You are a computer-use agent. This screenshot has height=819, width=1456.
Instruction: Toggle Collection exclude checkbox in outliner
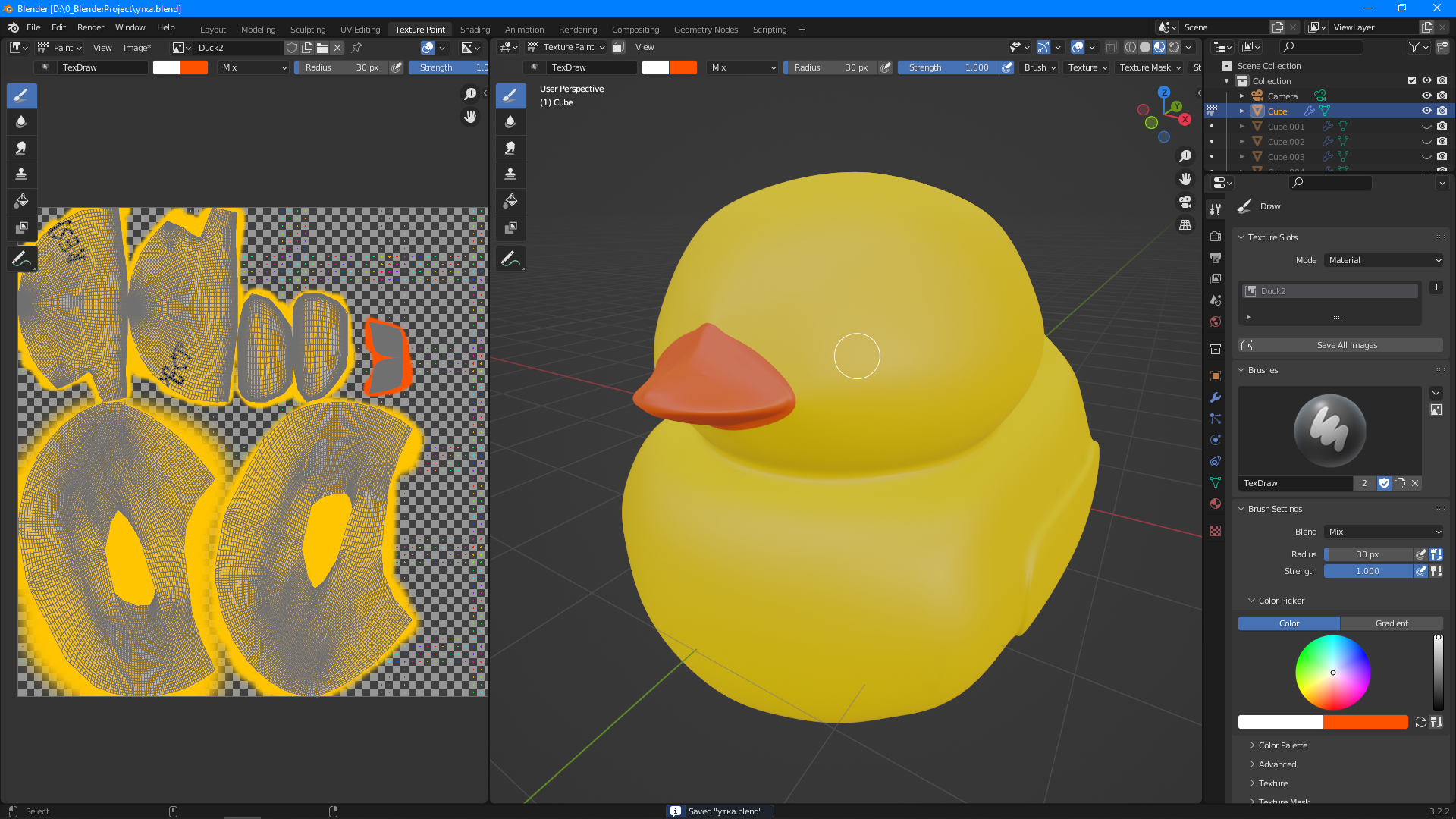pos(1411,80)
